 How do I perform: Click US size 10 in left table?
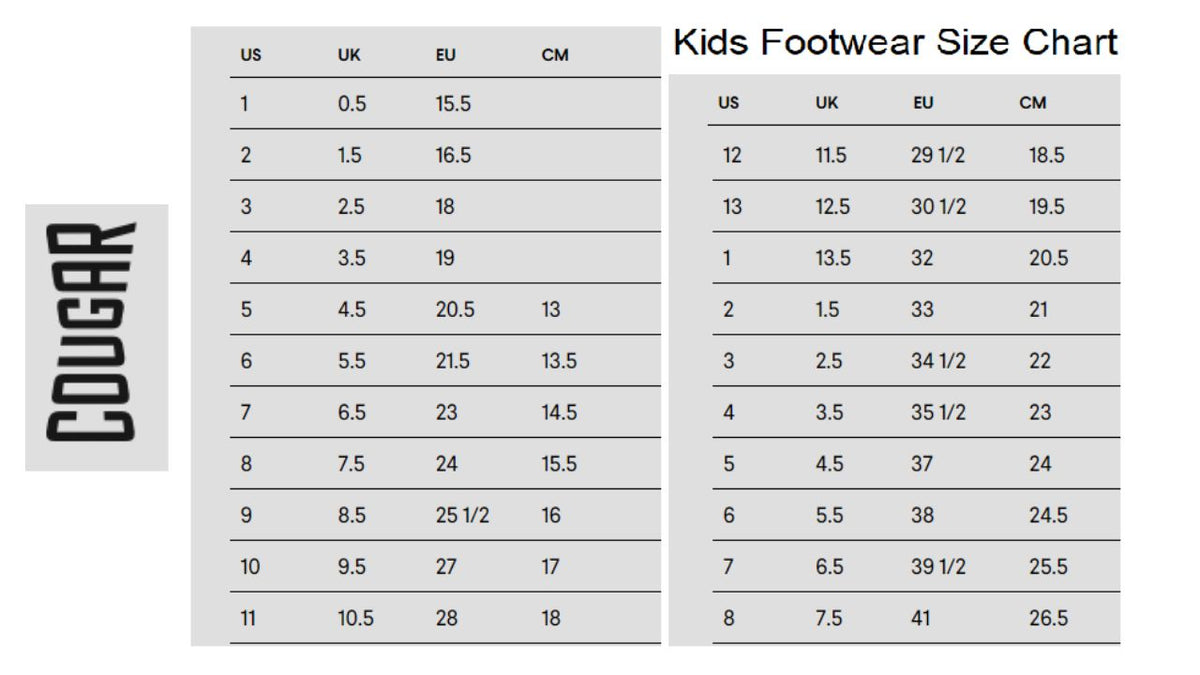click(x=250, y=567)
